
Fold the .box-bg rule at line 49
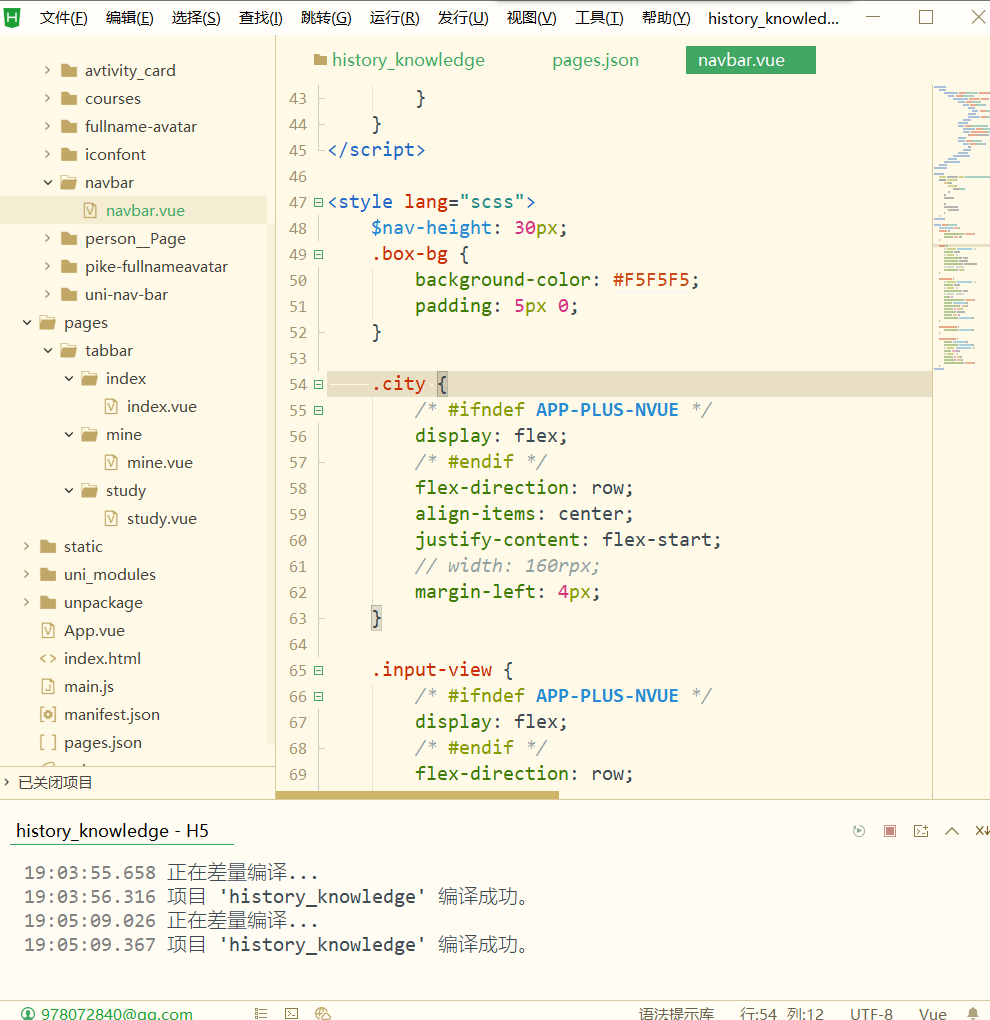click(x=319, y=254)
